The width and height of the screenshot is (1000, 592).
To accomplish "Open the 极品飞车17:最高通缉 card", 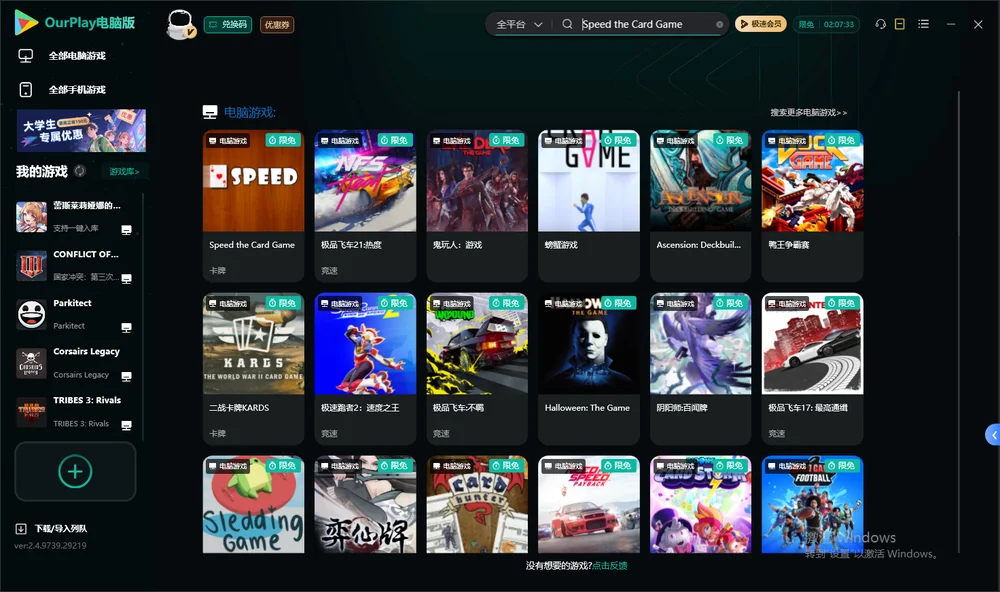I will pos(812,369).
